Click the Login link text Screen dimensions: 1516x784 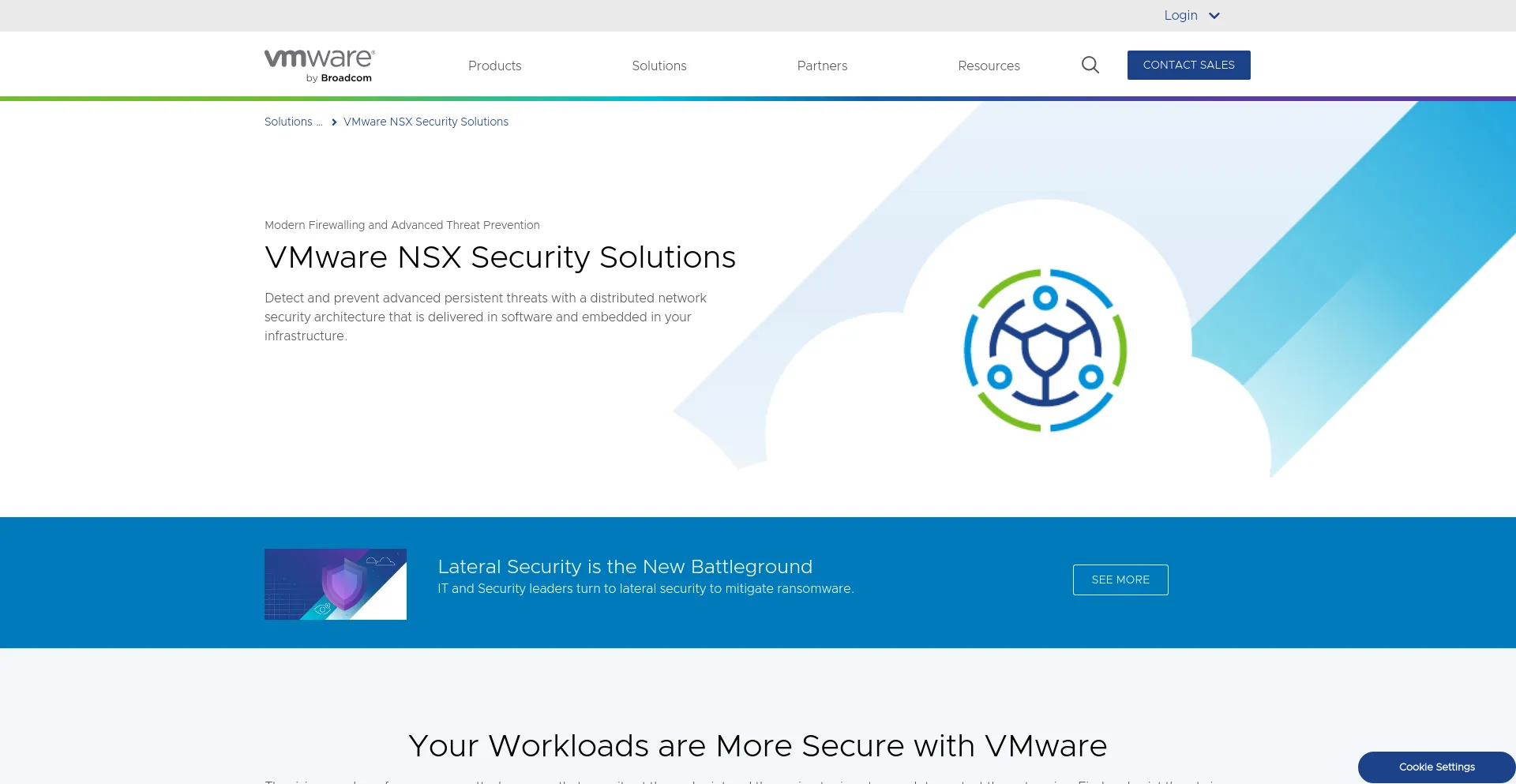(1180, 16)
